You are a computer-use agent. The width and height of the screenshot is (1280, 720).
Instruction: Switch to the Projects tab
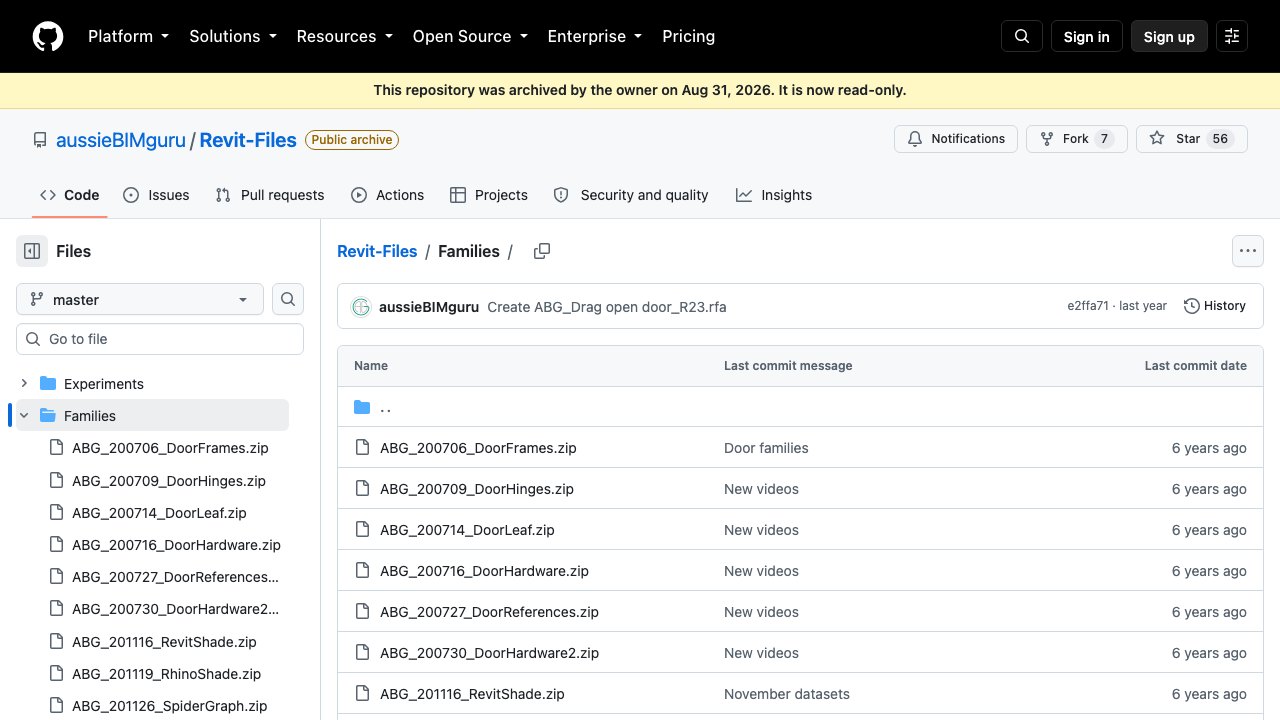[489, 195]
